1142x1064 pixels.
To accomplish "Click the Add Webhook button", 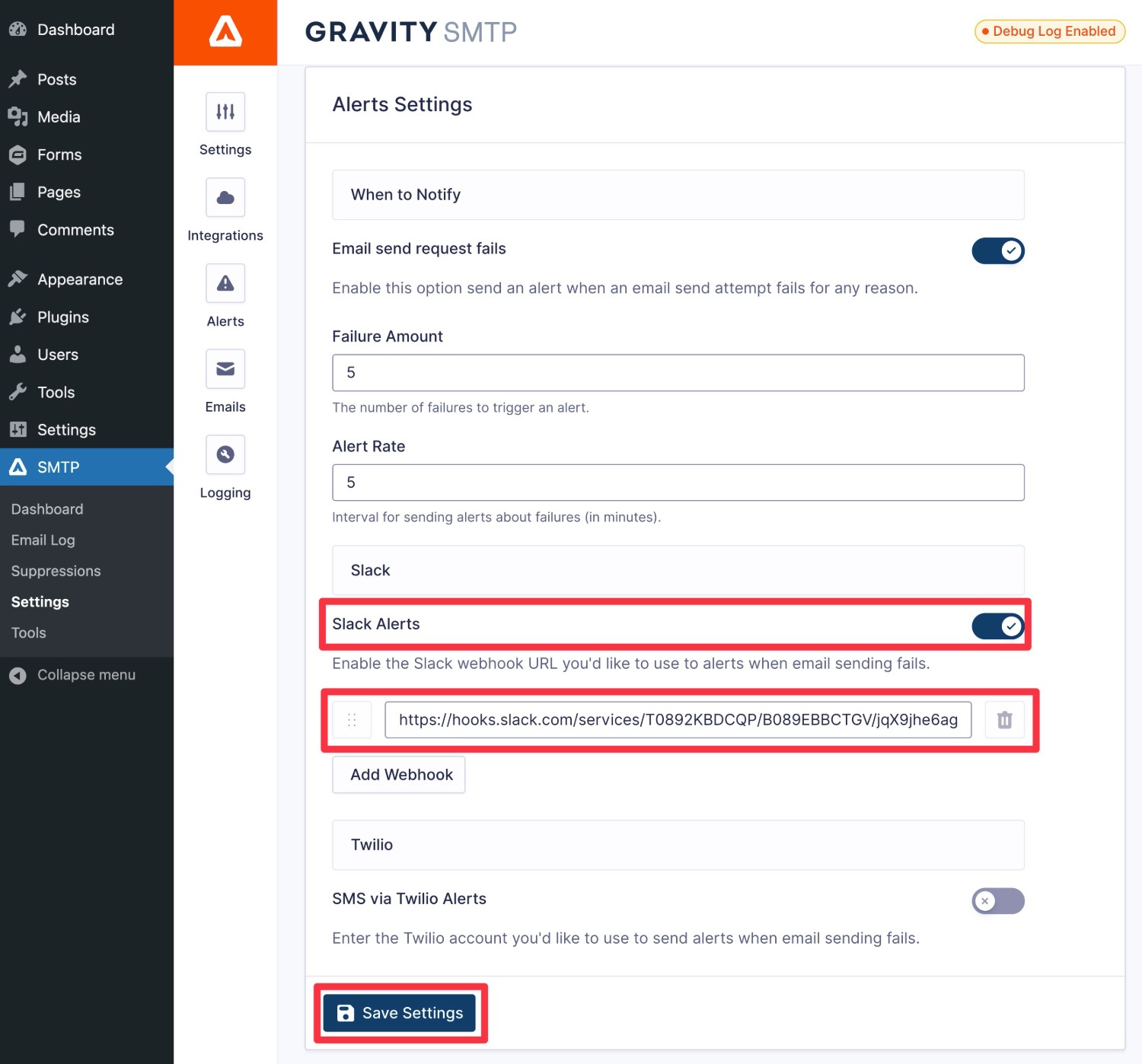I will pyautogui.click(x=399, y=775).
